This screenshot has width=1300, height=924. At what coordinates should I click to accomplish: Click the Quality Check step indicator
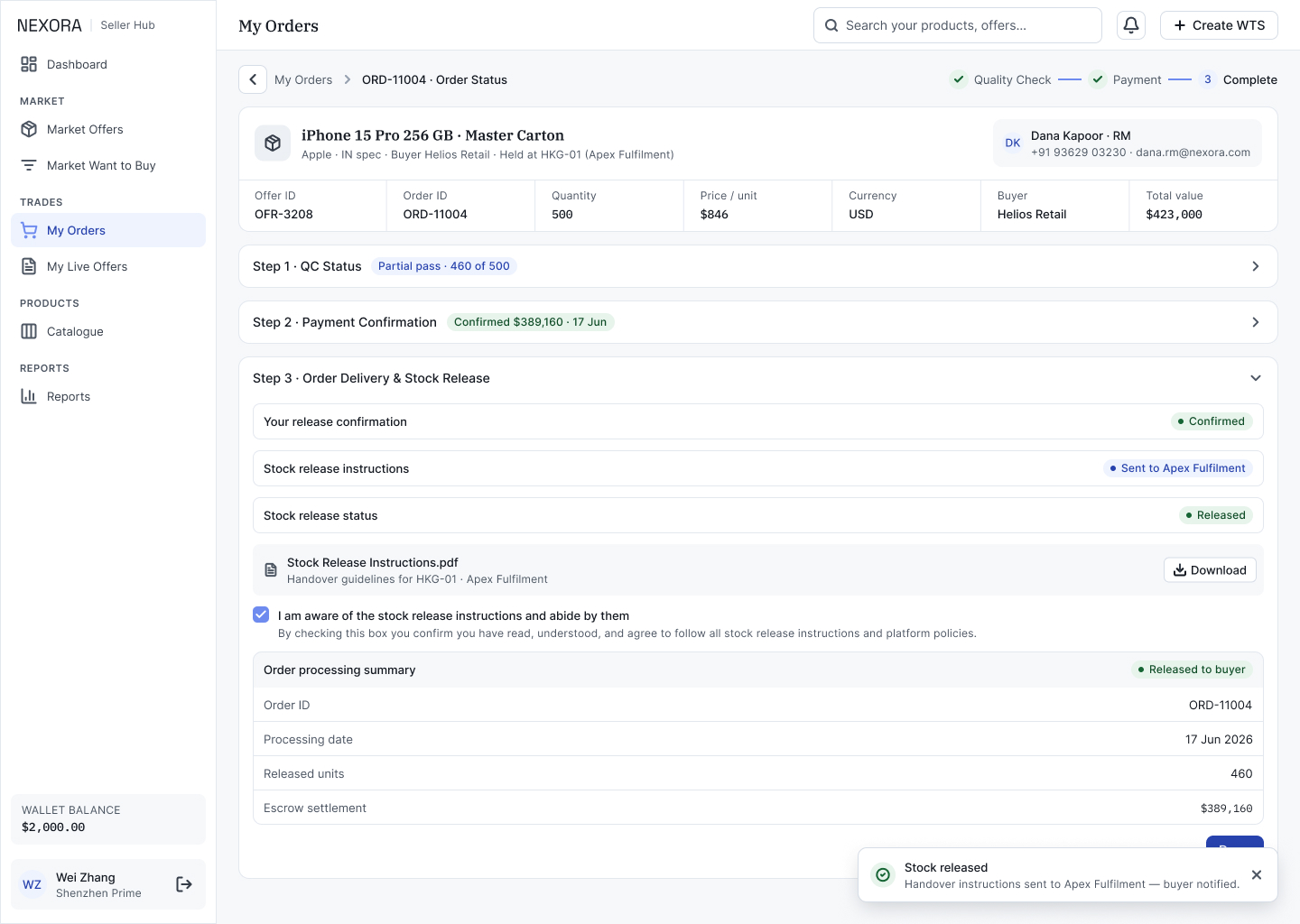(x=1000, y=79)
